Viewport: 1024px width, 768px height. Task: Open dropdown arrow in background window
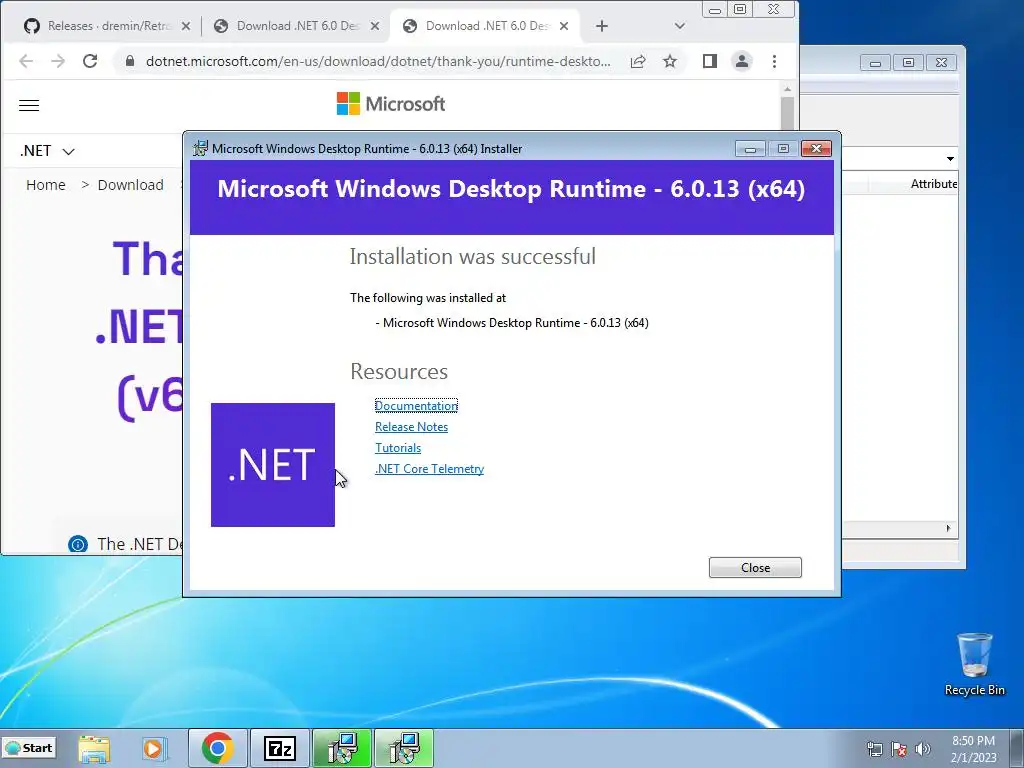click(x=950, y=159)
